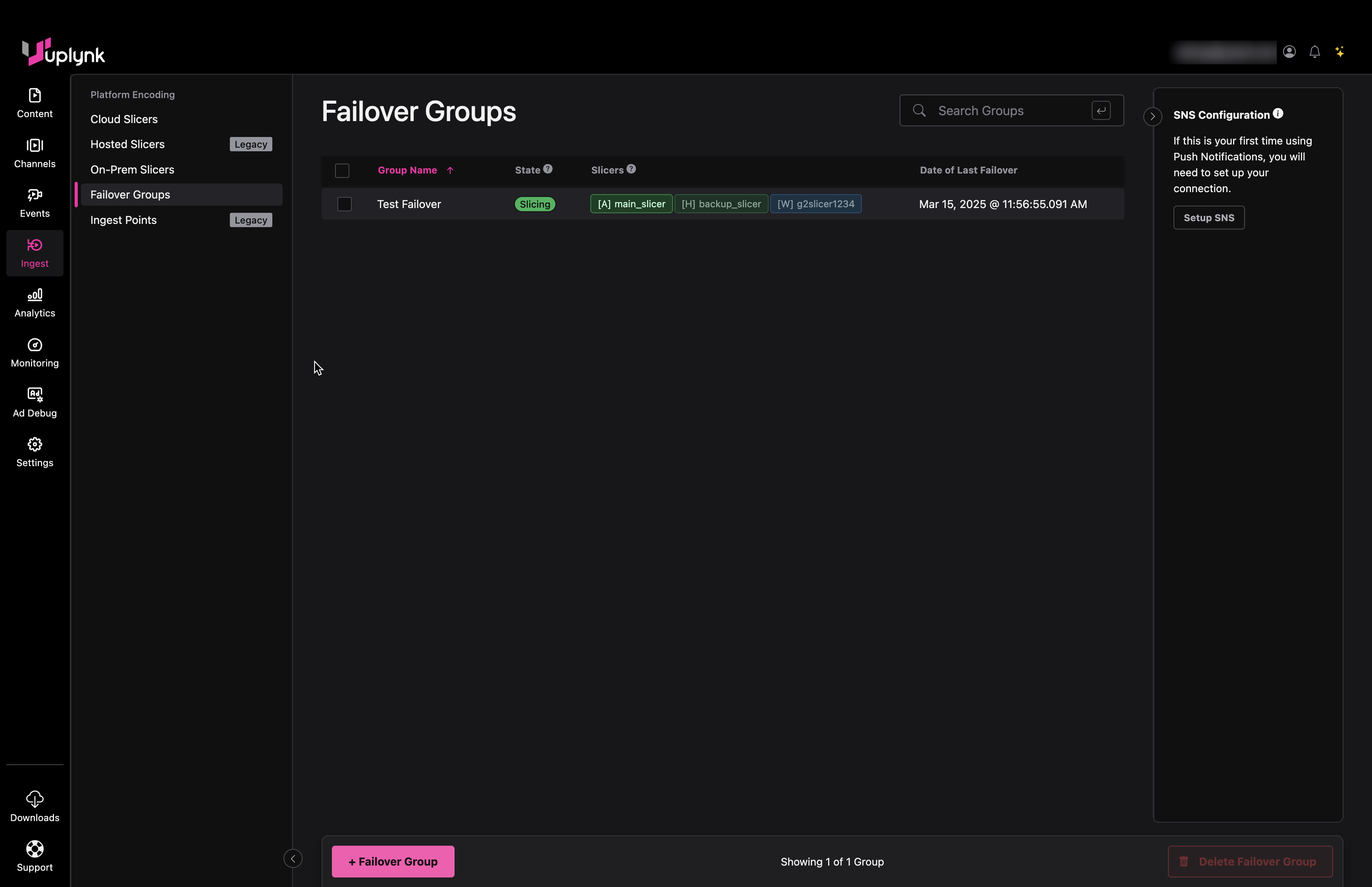This screenshot has width=1372, height=887.
Task: Open the Monitoring section
Action: [x=35, y=353]
